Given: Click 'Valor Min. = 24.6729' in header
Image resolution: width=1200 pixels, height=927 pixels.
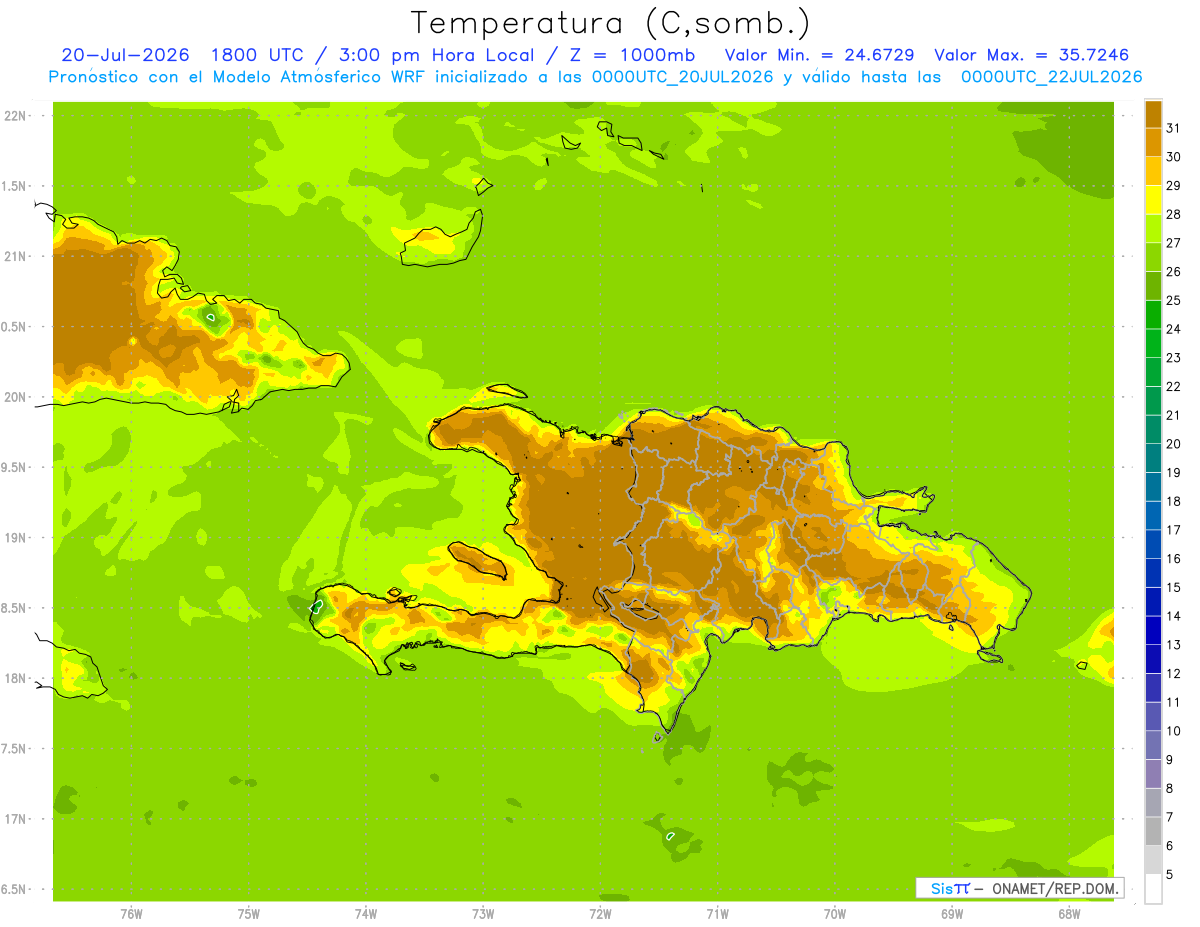Looking at the screenshot, I should click(819, 55).
